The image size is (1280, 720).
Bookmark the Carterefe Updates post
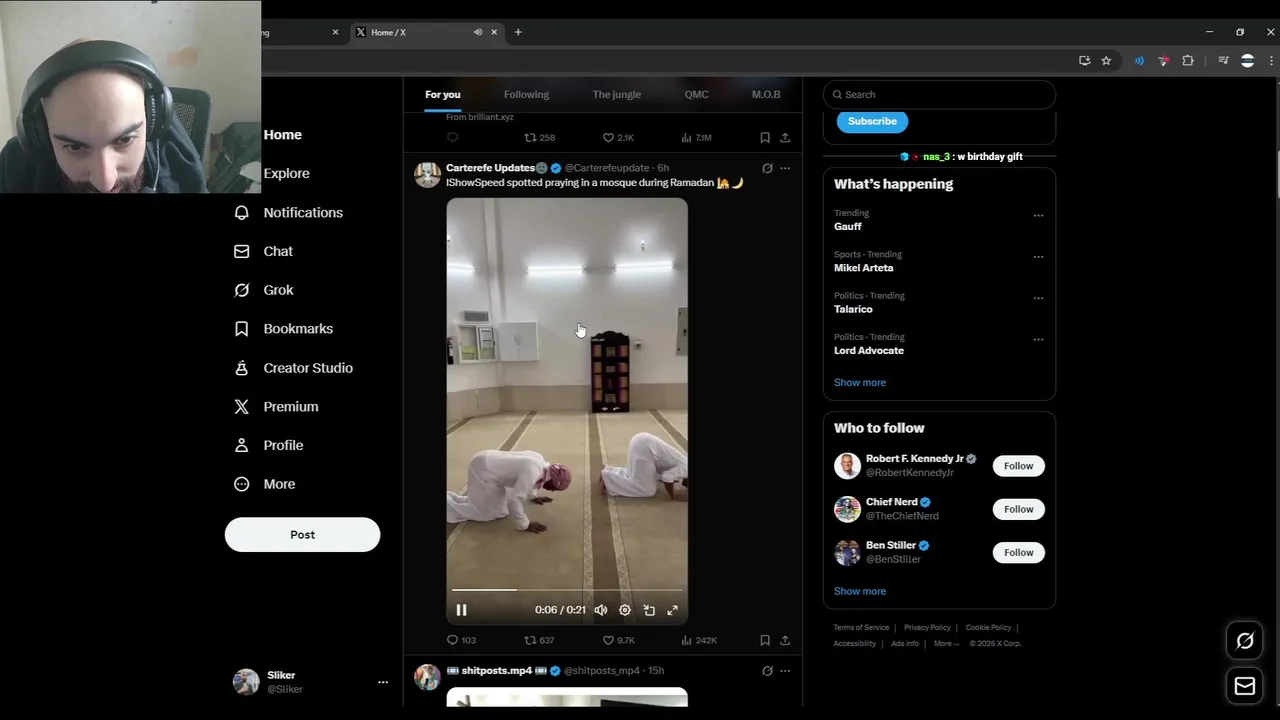(765, 640)
